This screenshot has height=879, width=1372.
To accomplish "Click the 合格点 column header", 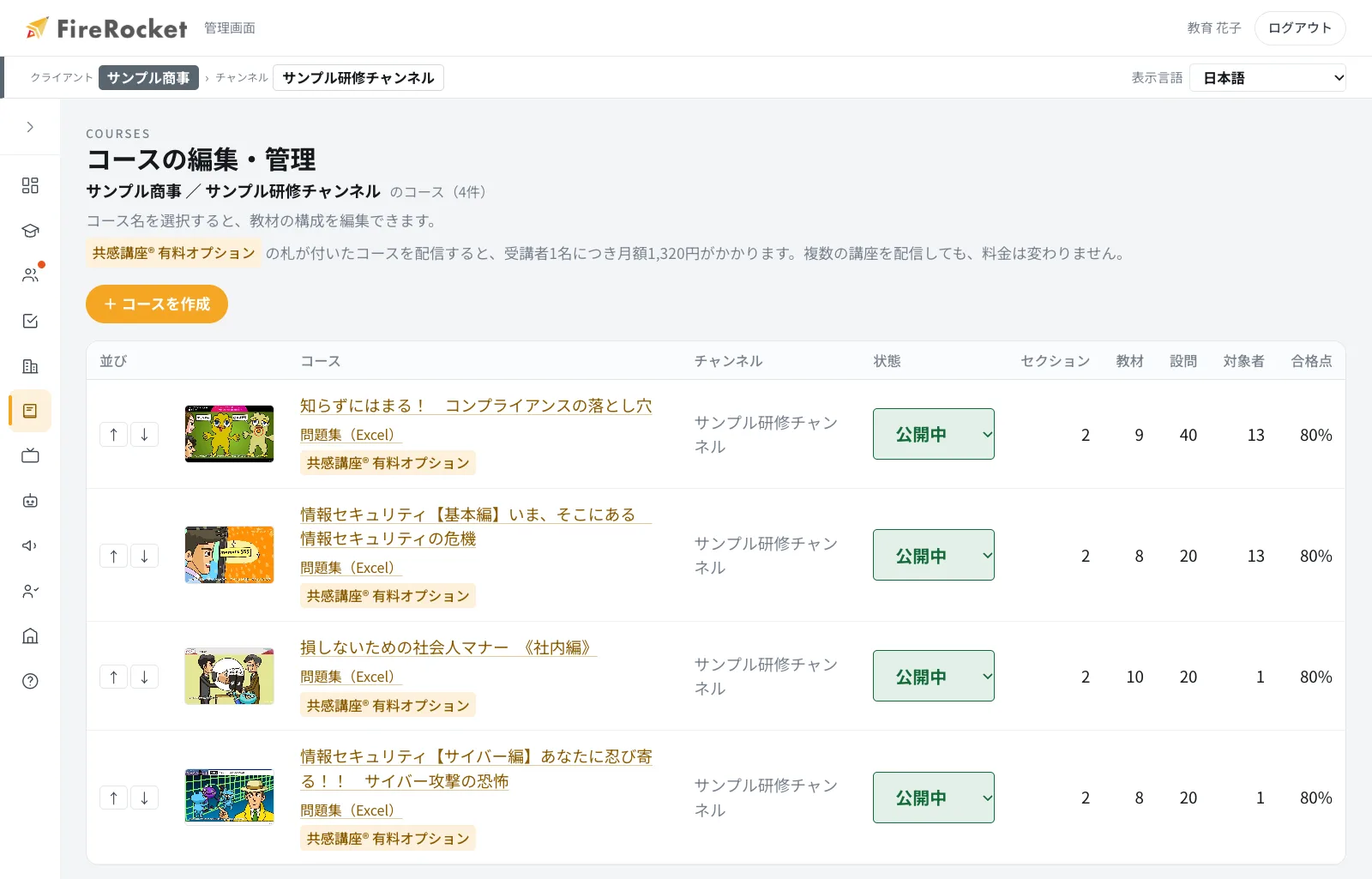I will pyautogui.click(x=1312, y=361).
